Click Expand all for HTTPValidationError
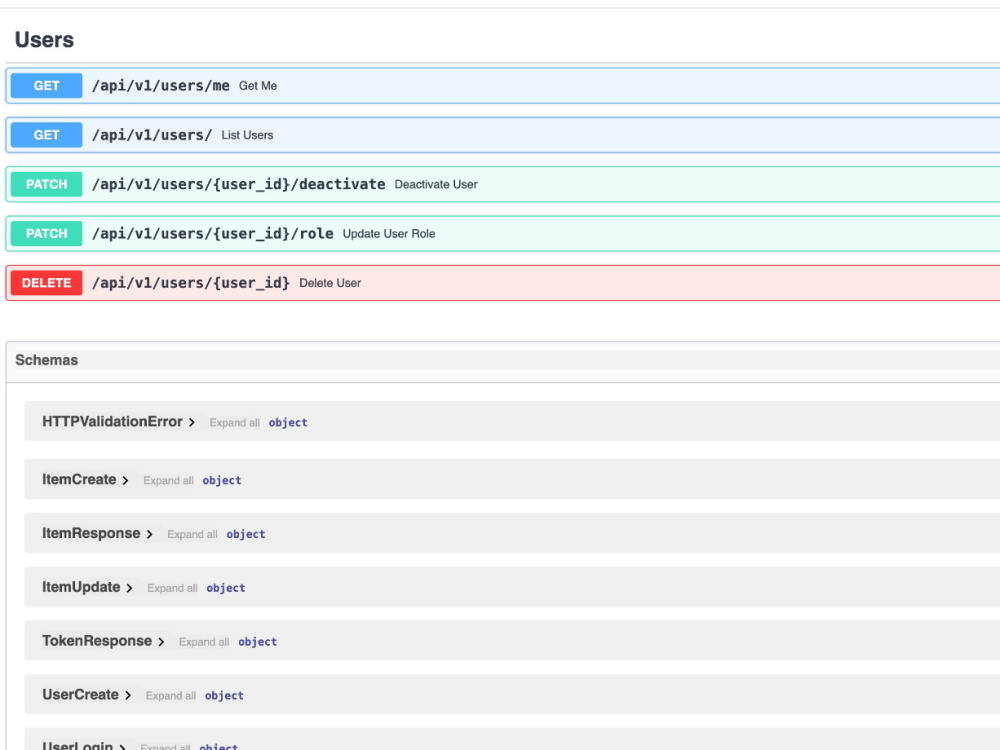Screen dimensions: 1000x750 [235, 423]
